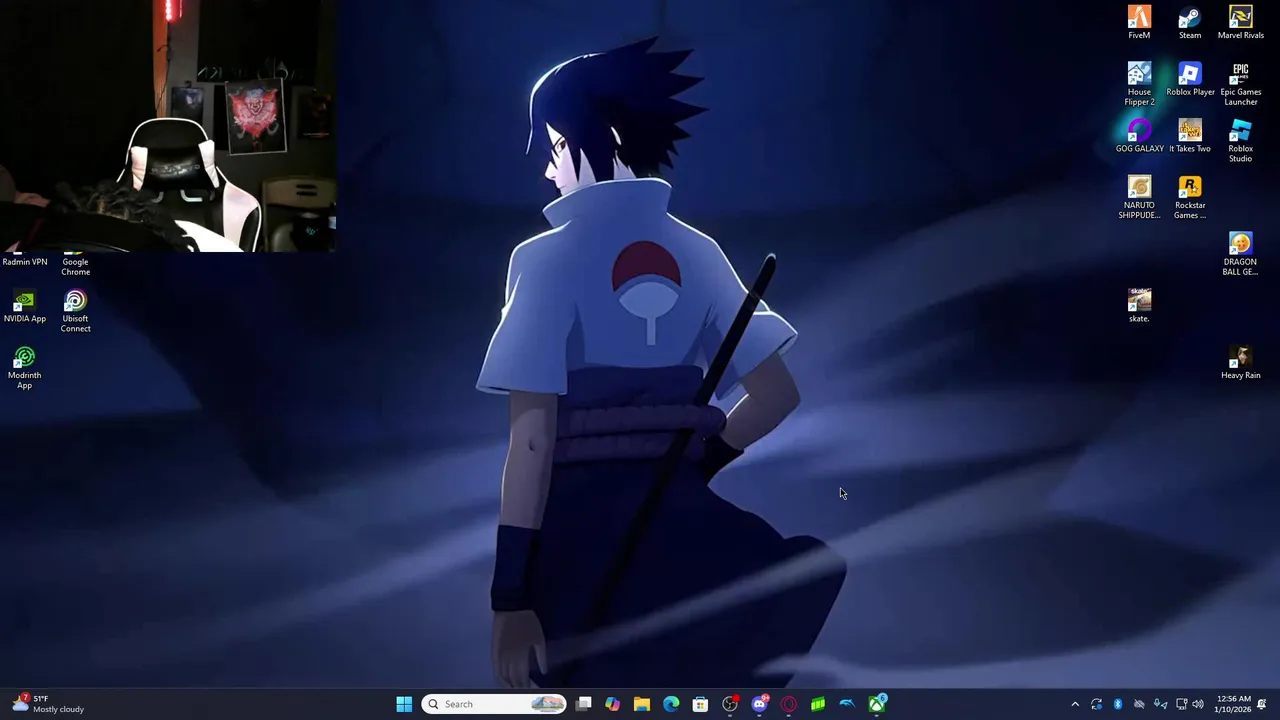Screen dimensions: 1280x720
Task: Select the Ubisoft Connect desktop icon
Action: tap(75, 311)
